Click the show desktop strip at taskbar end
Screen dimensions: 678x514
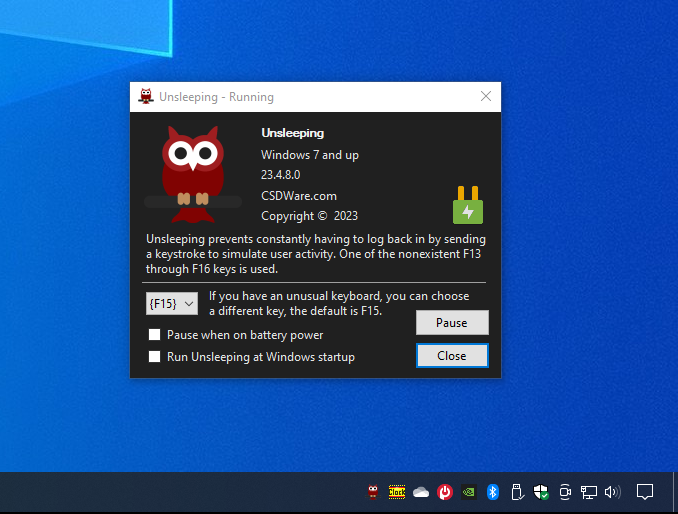(675, 492)
